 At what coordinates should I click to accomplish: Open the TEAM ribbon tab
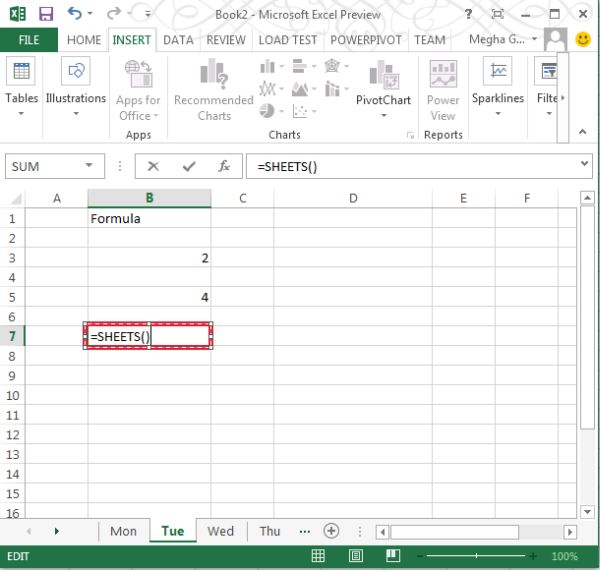coord(430,40)
